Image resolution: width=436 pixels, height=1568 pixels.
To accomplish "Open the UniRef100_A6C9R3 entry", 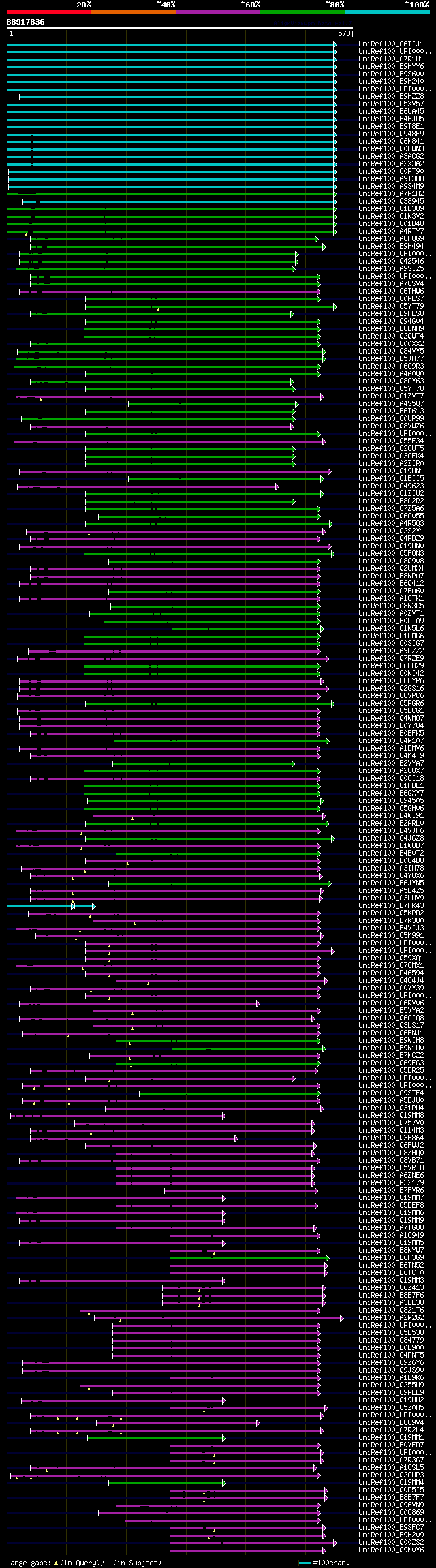I will pyautogui.click(x=391, y=366).
